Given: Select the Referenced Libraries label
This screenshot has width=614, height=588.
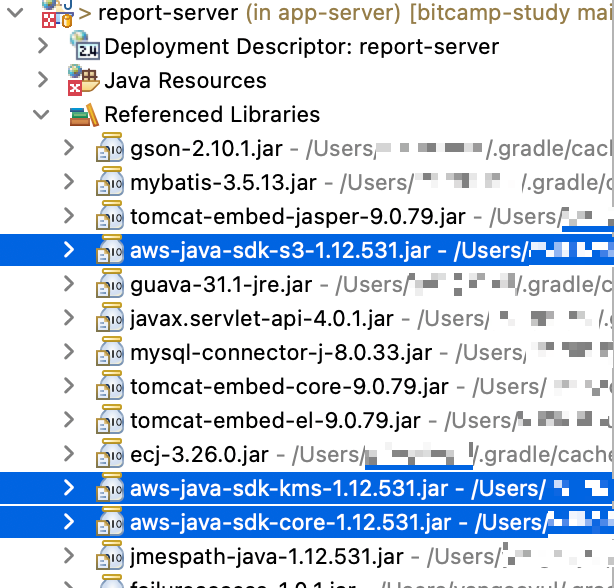Looking at the screenshot, I should pos(212,115).
